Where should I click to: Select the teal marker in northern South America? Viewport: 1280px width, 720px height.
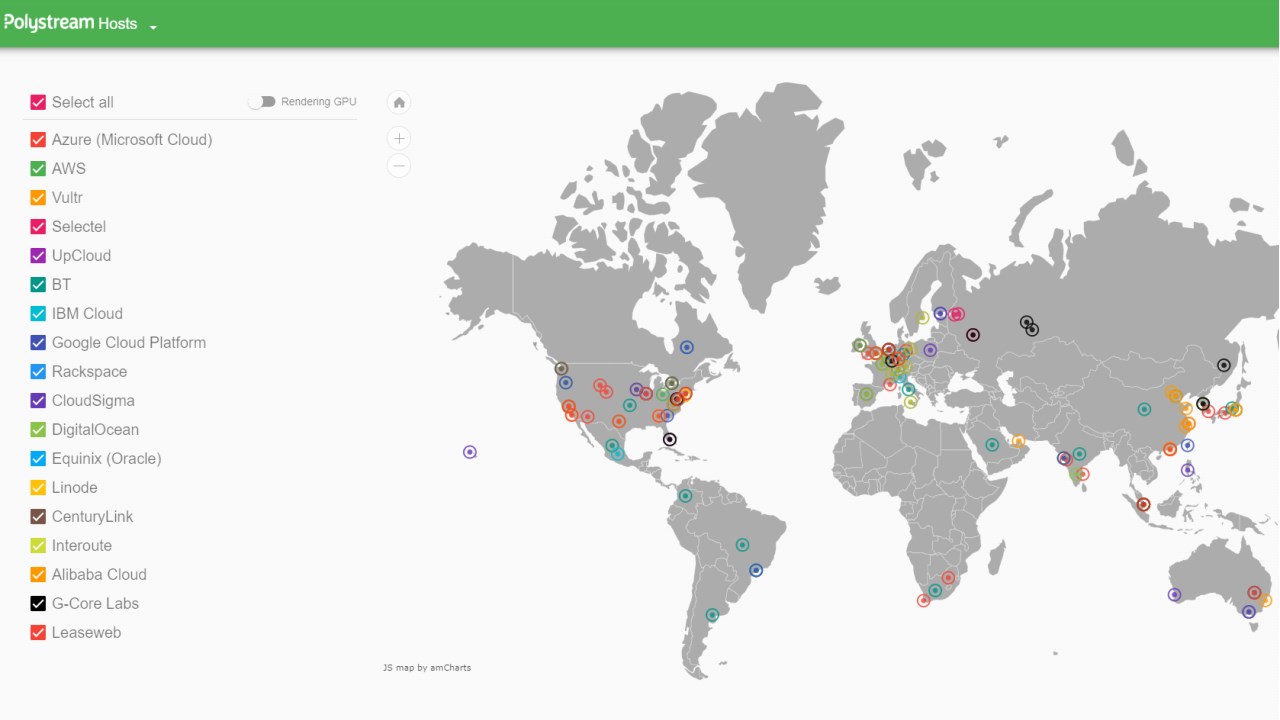tap(685, 496)
